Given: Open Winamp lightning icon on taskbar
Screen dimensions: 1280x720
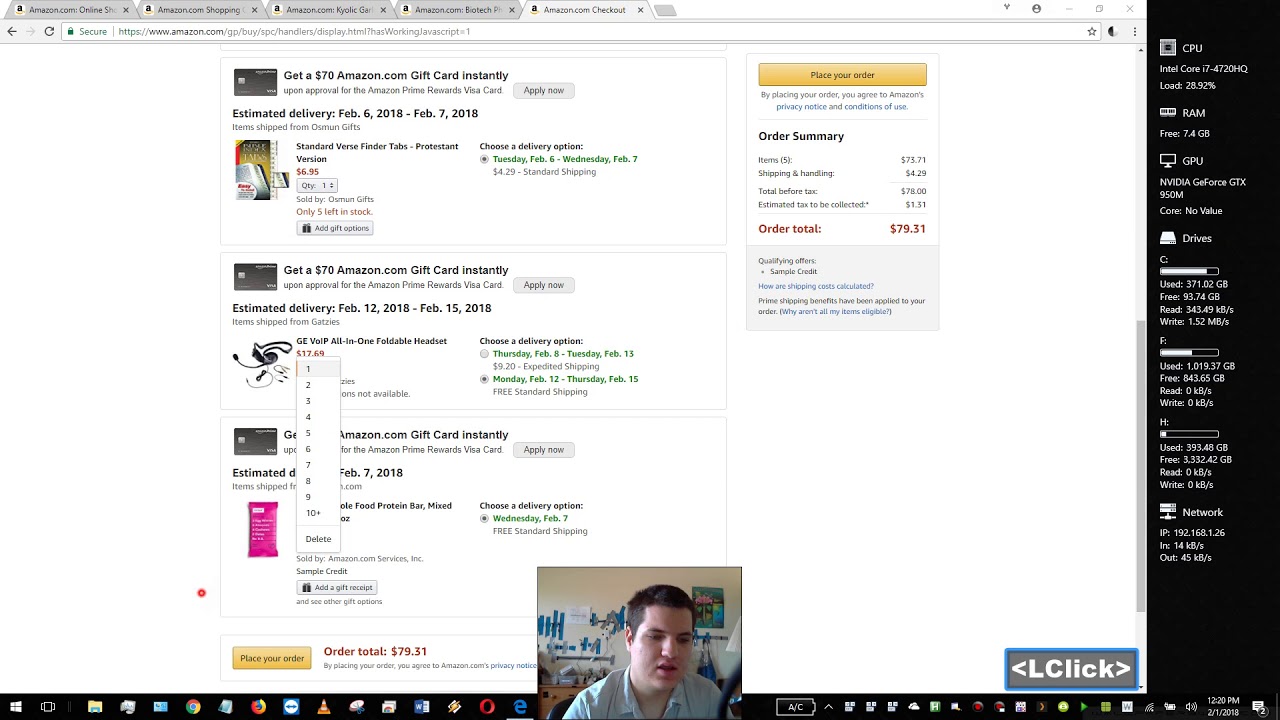Looking at the screenshot, I should tap(454, 707).
